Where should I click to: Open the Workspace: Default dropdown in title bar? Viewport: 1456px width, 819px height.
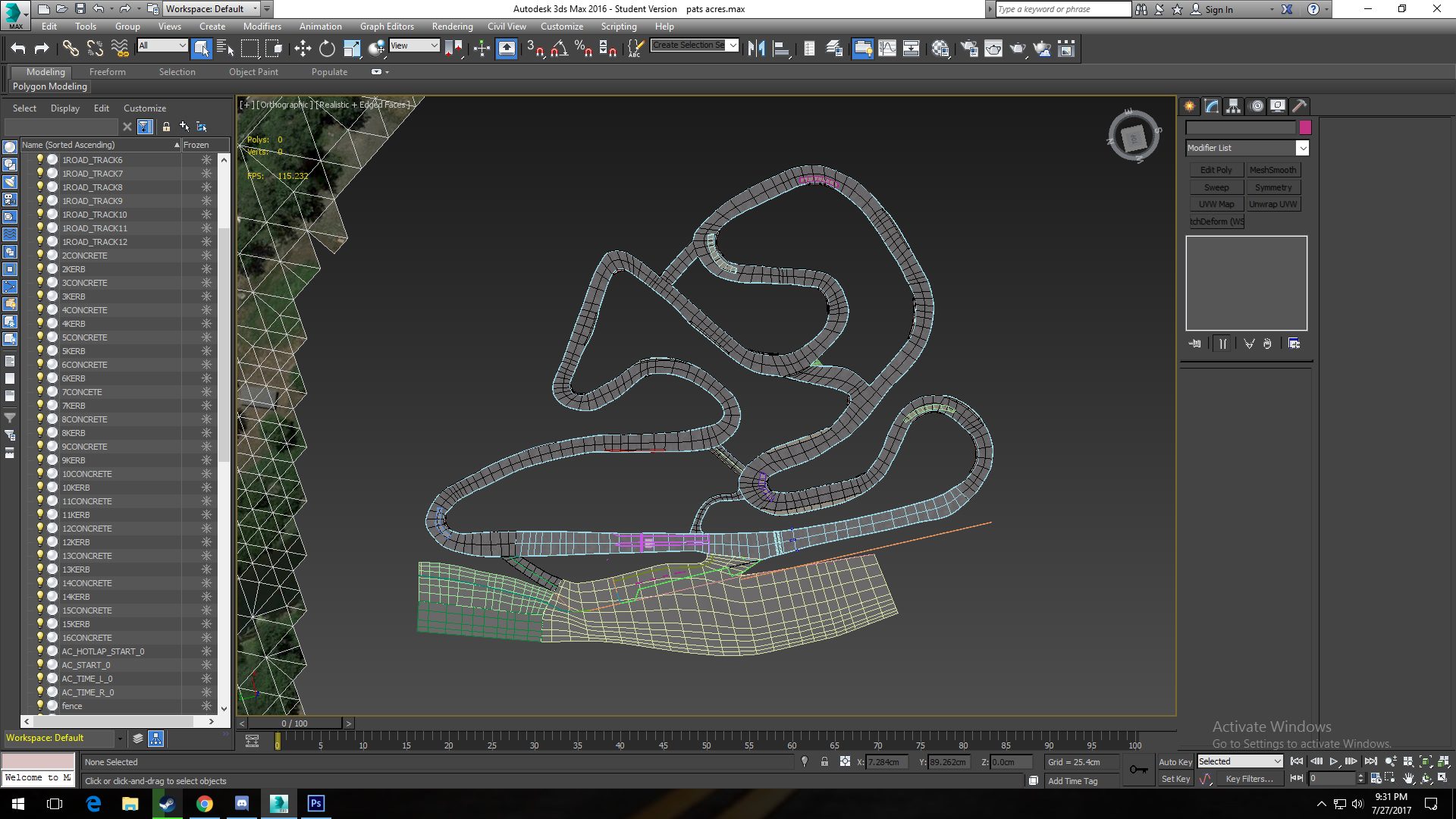[212, 9]
